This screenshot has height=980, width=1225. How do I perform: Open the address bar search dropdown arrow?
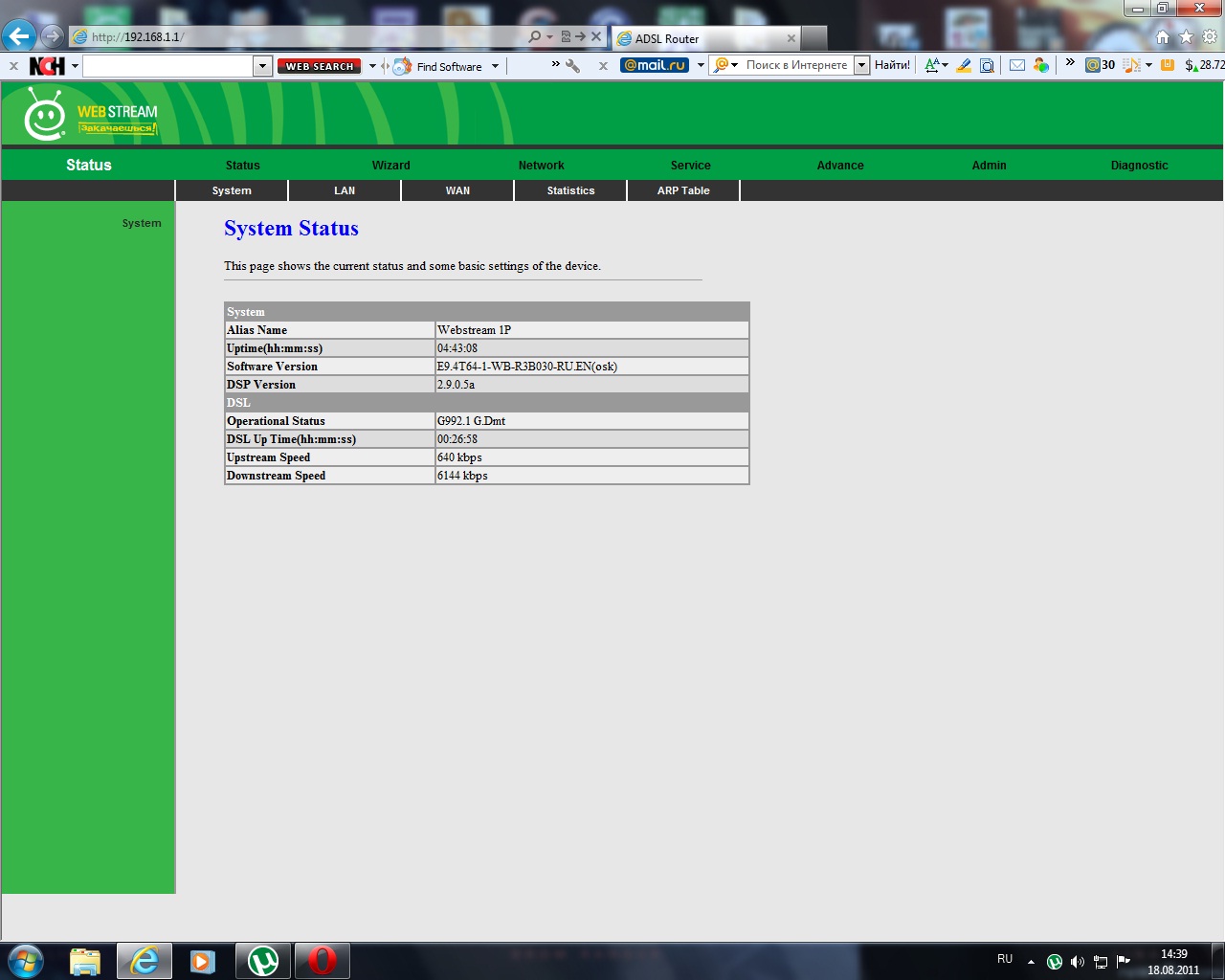549,37
